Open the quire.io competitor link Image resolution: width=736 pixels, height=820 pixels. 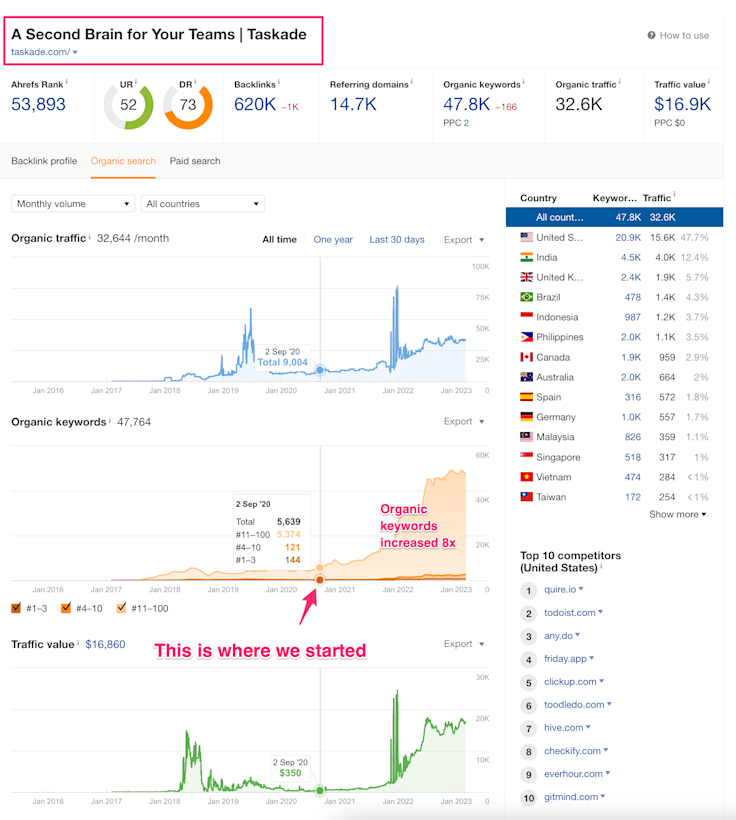[x=560, y=589]
